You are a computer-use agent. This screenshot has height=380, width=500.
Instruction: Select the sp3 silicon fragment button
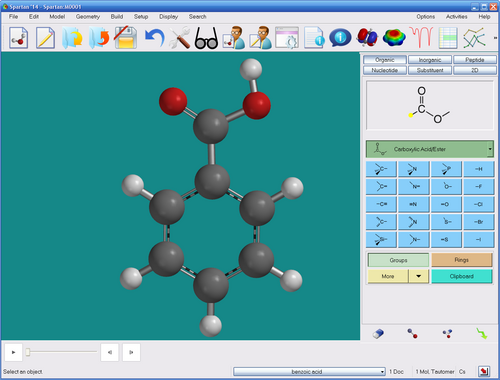[x=381, y=240]
